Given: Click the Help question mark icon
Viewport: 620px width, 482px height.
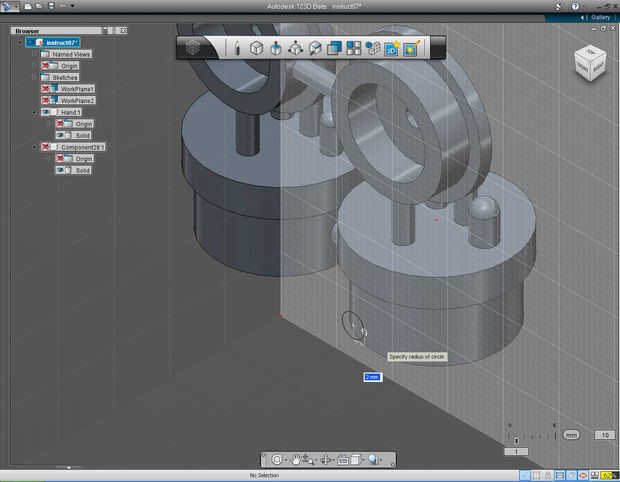Looking at the screenshot, I should 575,6.
